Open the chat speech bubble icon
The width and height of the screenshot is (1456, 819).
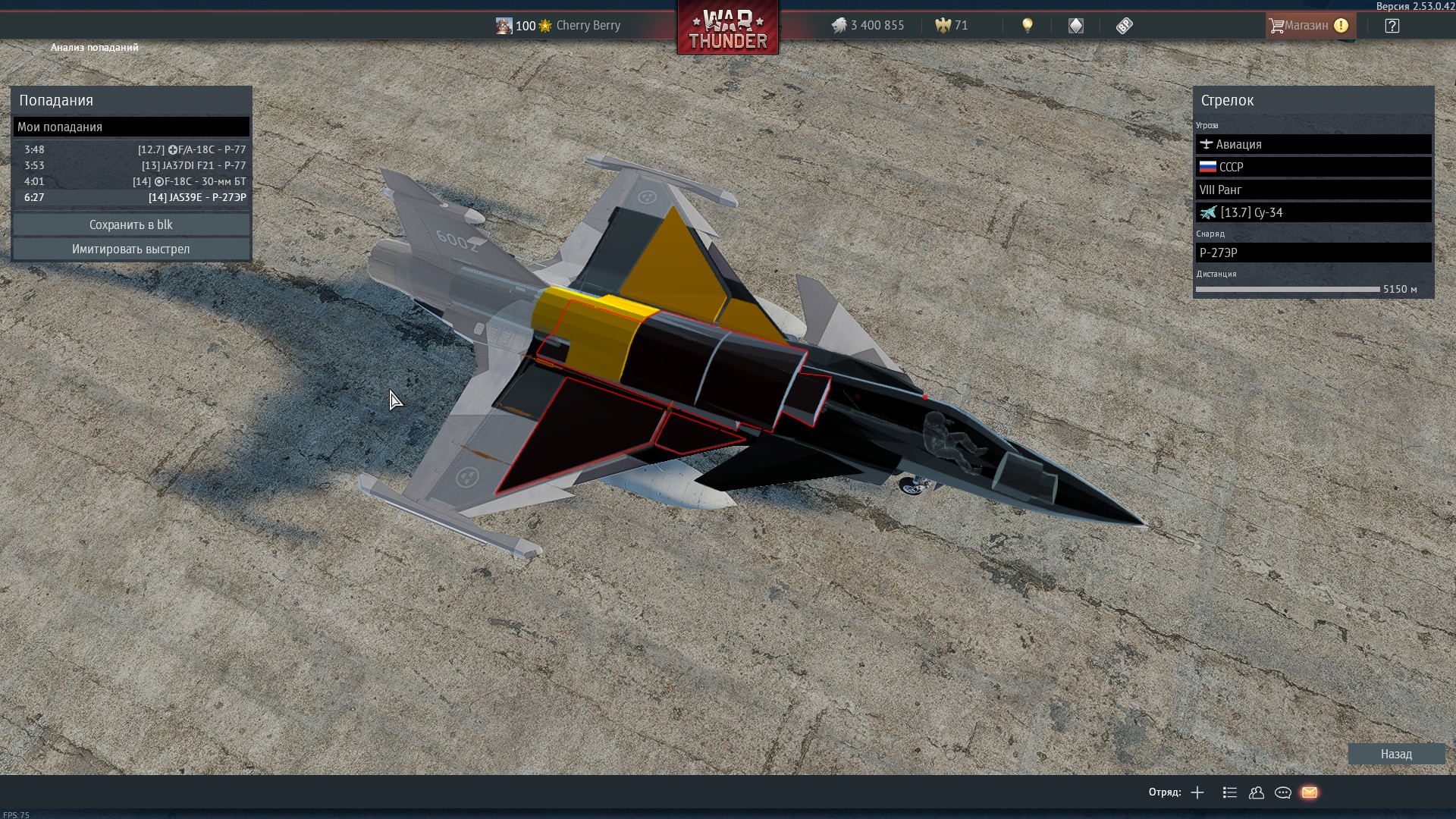[x=1283, y=792]
